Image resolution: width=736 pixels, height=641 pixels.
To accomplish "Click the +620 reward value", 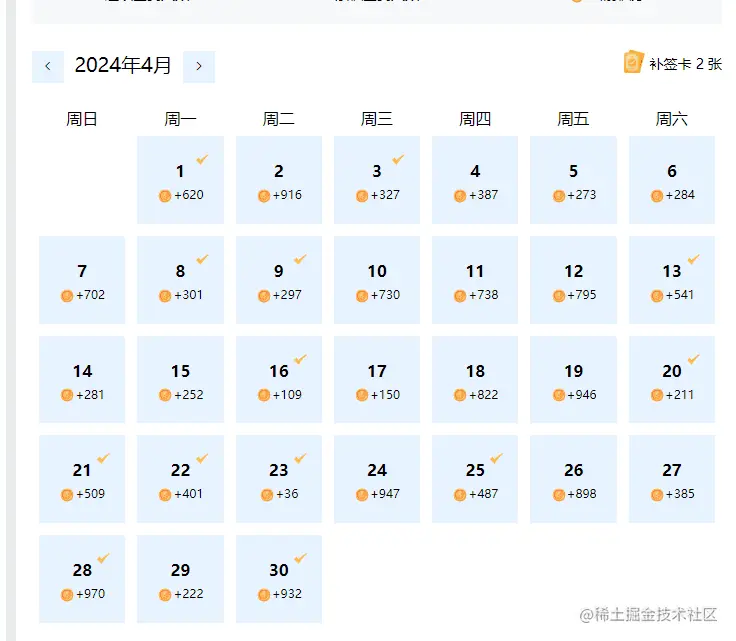I will click(x=189, y=195).
